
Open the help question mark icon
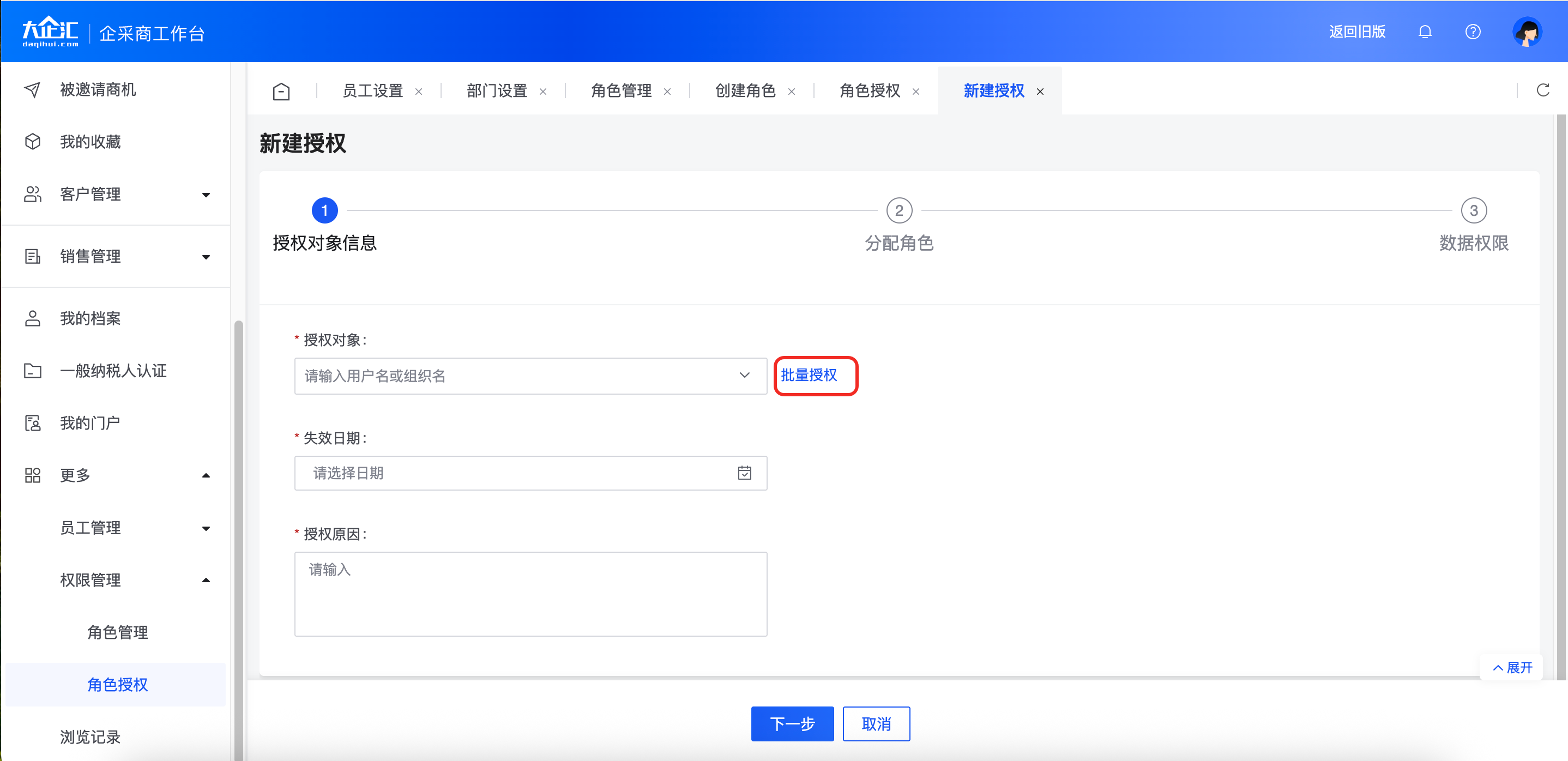tap(1473, 32)
